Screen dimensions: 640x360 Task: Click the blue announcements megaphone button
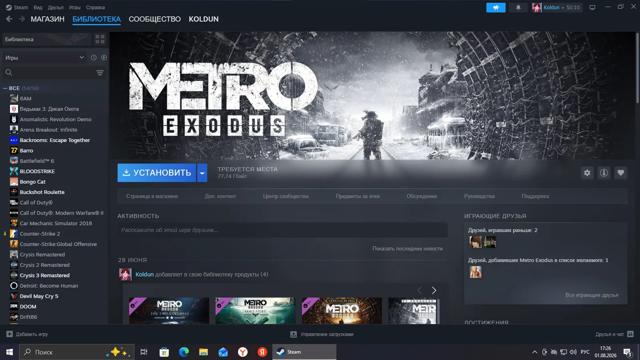[x=496, y=7]
